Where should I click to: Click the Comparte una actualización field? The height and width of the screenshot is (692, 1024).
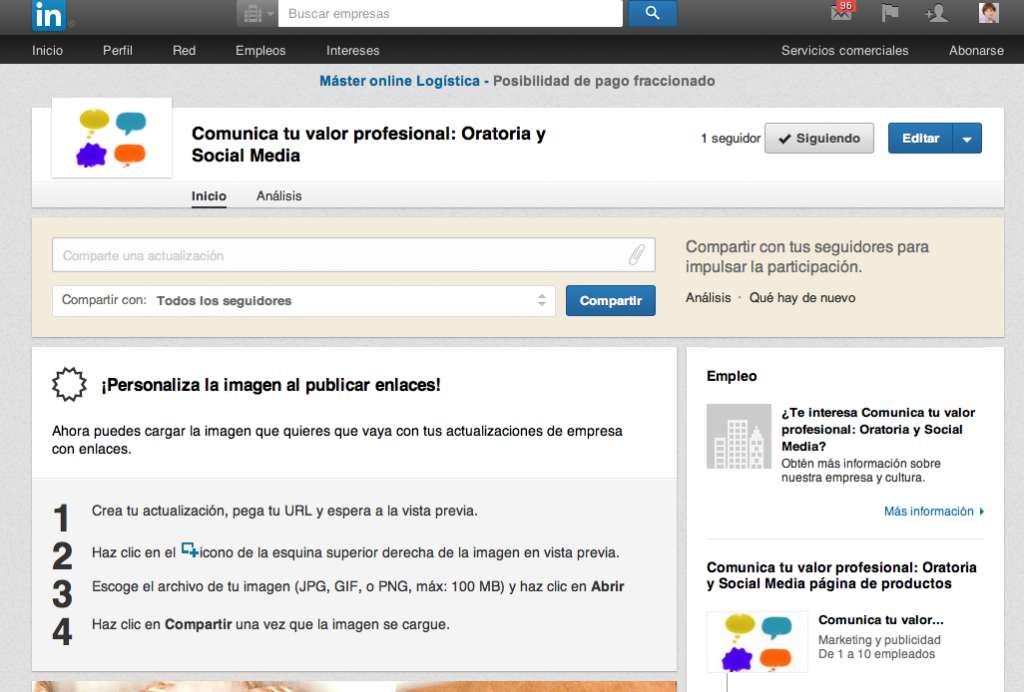tap(340, 255)
